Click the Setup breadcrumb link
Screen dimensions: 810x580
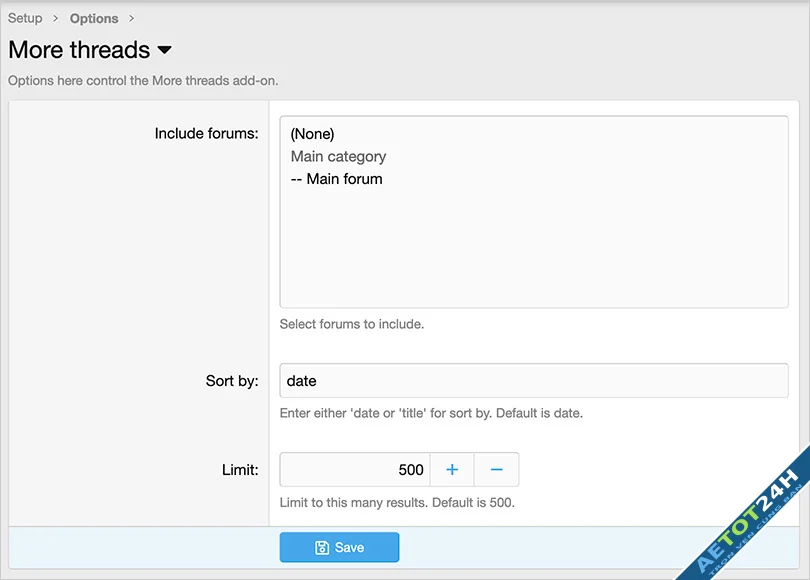pyautogui.click(x=25, y=18)
